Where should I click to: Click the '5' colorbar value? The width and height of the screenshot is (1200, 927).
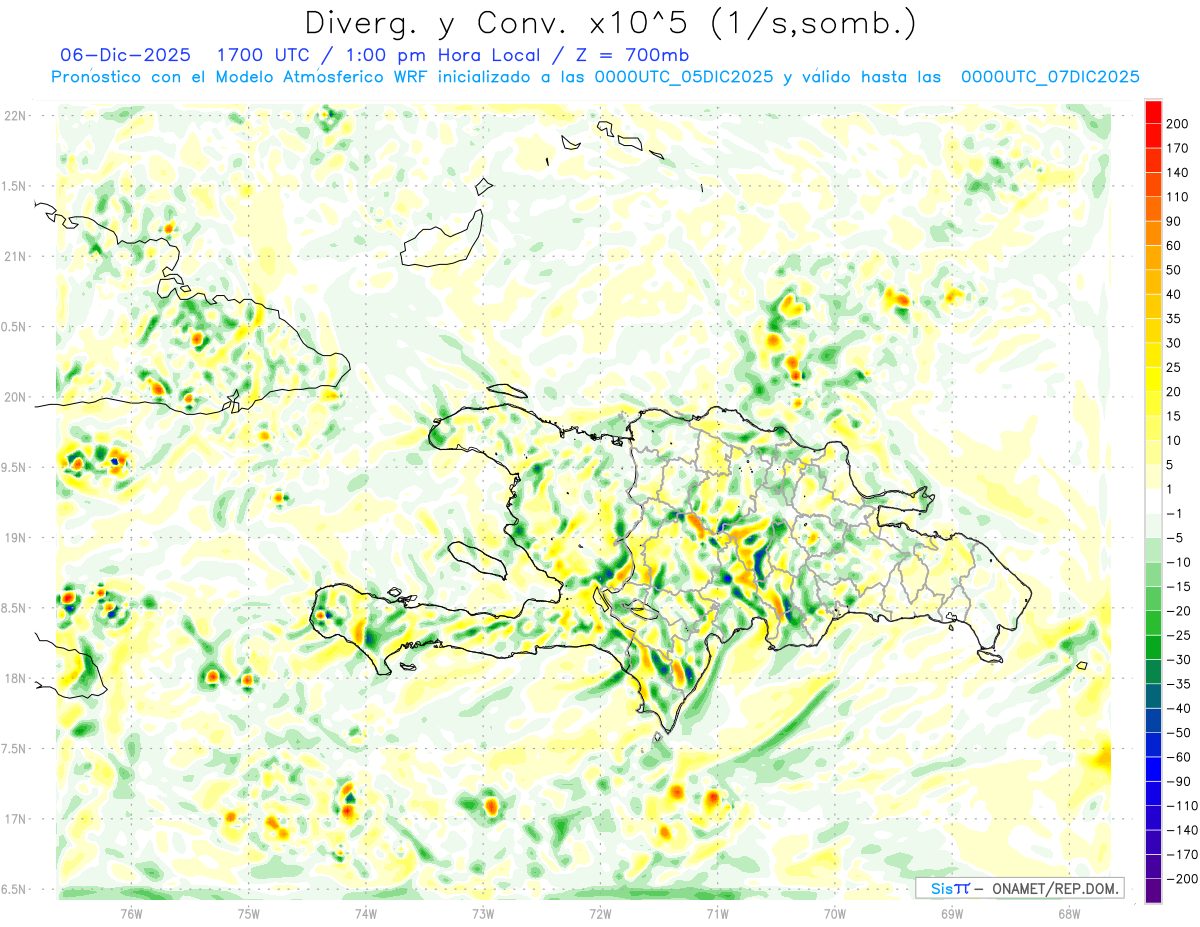[x=1171, y=464]
